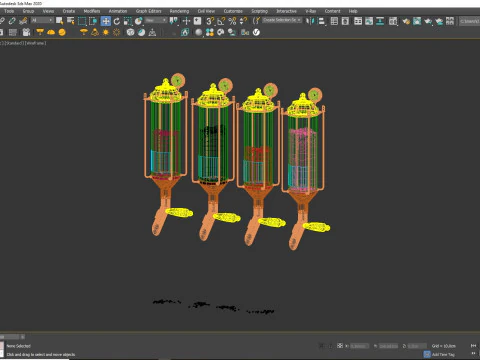Open the Customize menu
The image size is (480, 360).
click(233, 11)
